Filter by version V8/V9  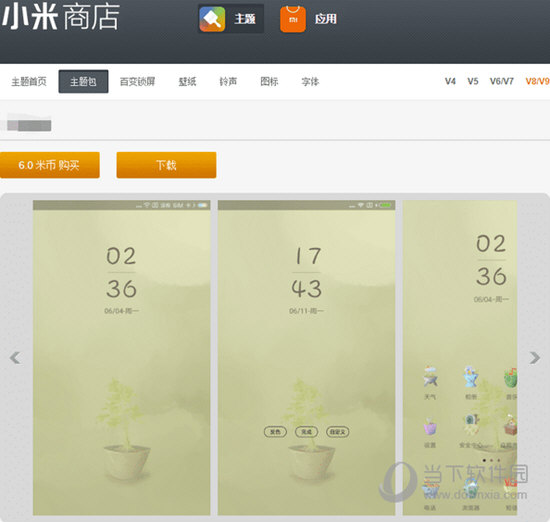pos(537,81)
